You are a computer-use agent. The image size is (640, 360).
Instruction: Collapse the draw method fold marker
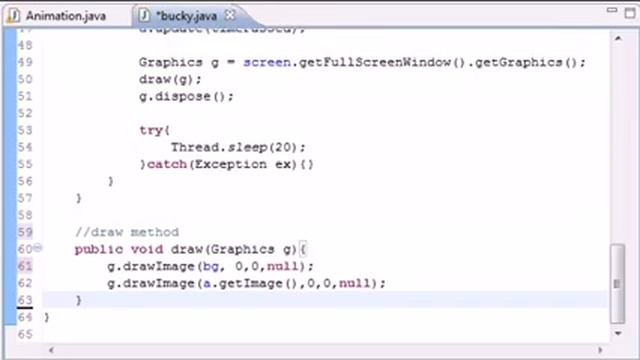tap(38, 247)
